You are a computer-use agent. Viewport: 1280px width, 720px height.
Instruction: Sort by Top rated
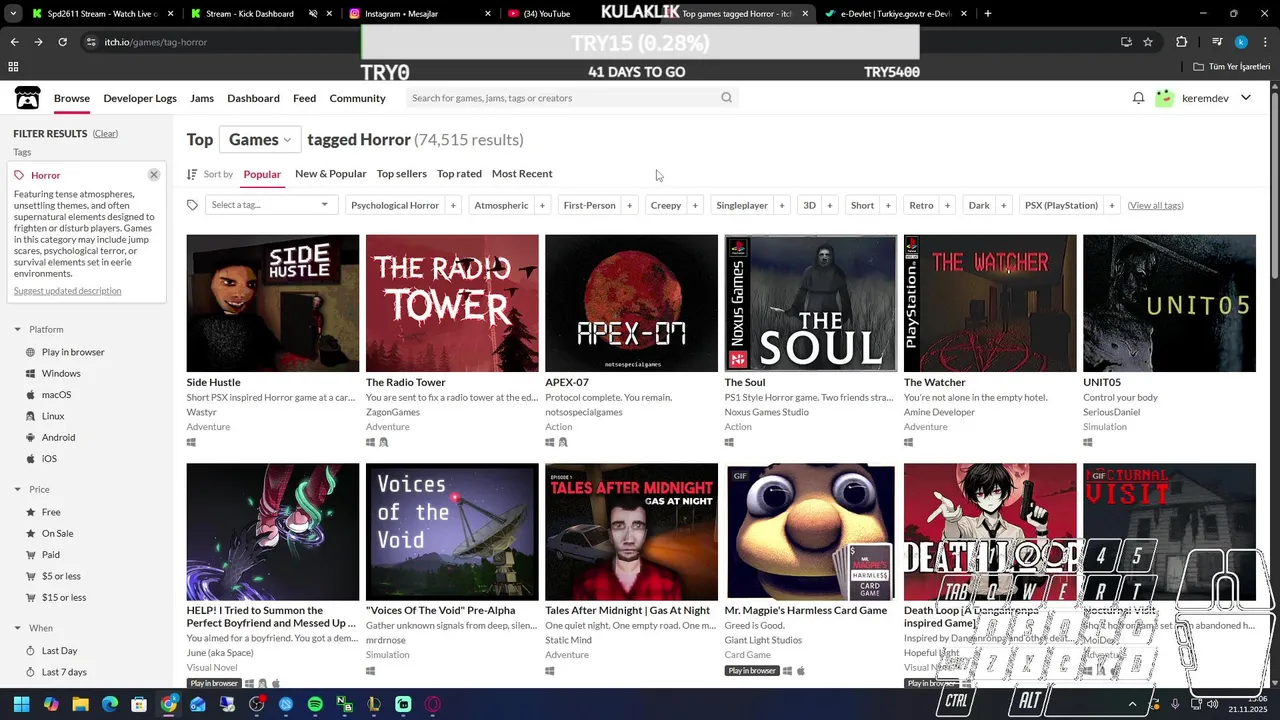[459, 174]
